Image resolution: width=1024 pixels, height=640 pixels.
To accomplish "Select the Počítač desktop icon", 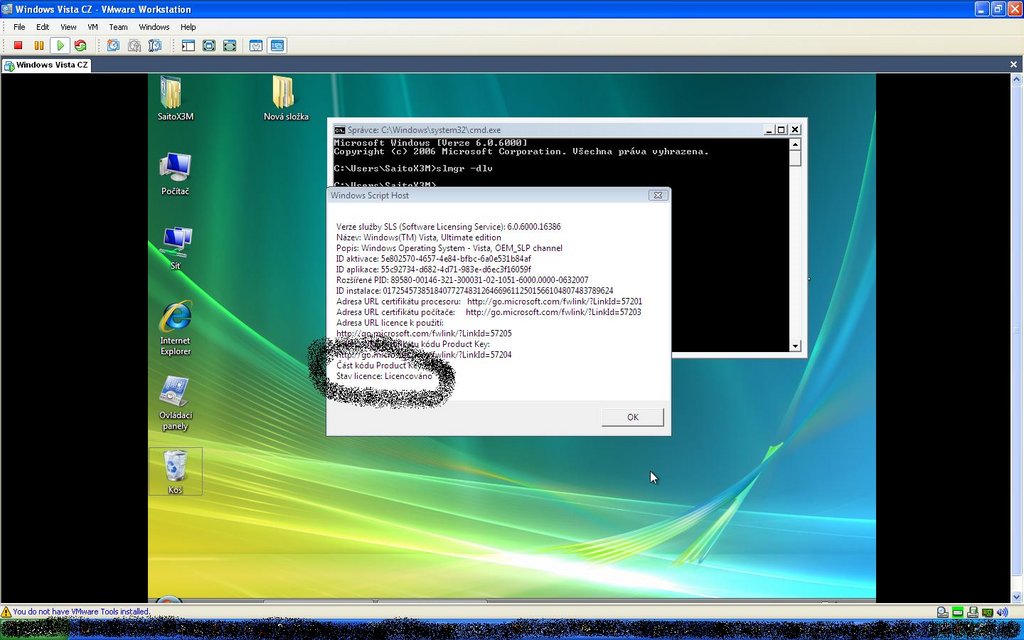I will coord(175,174).
